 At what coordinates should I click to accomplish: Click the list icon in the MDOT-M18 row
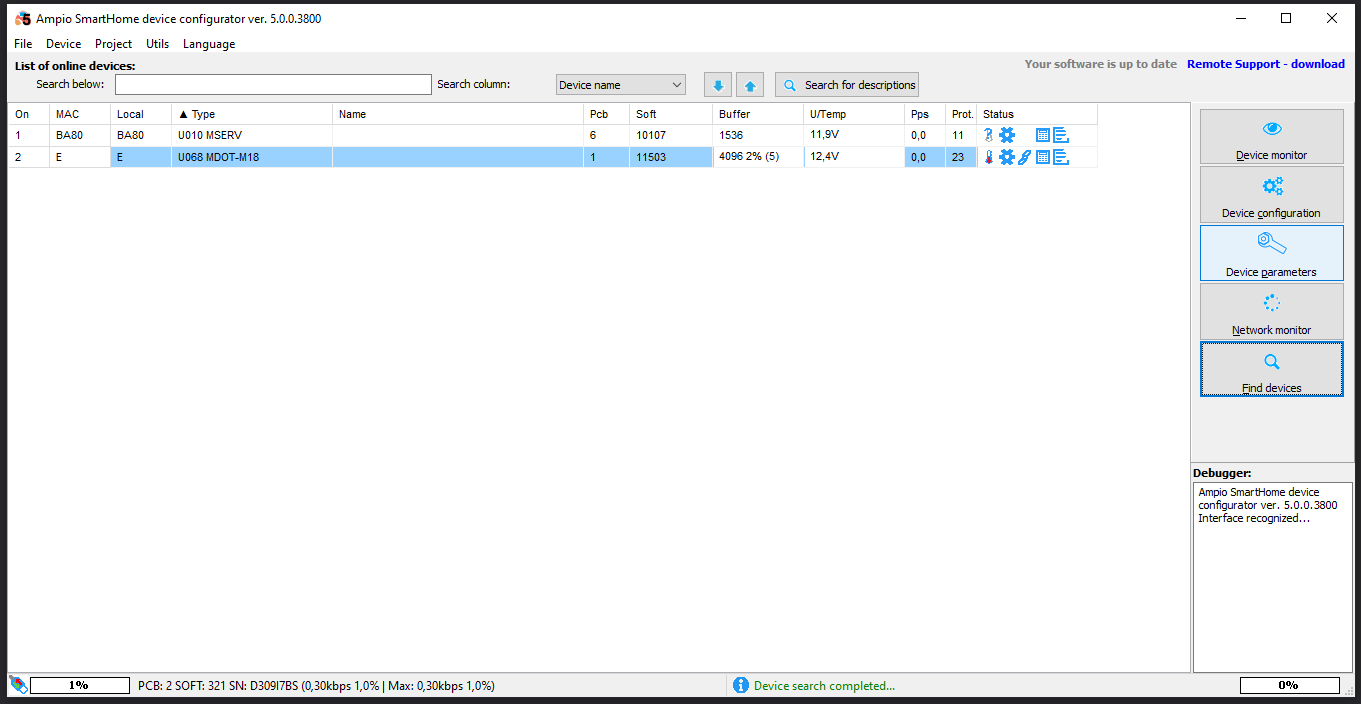pos(1061,157)
